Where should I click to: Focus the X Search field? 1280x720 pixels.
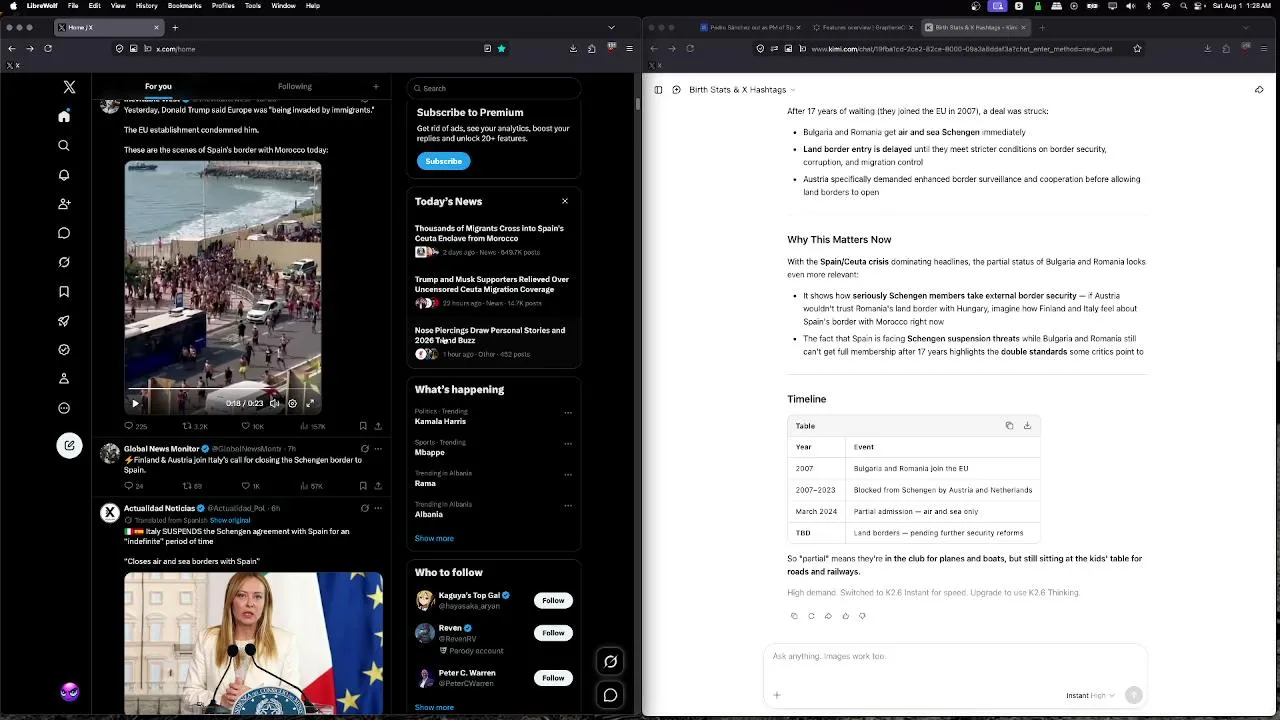(493, 88)
